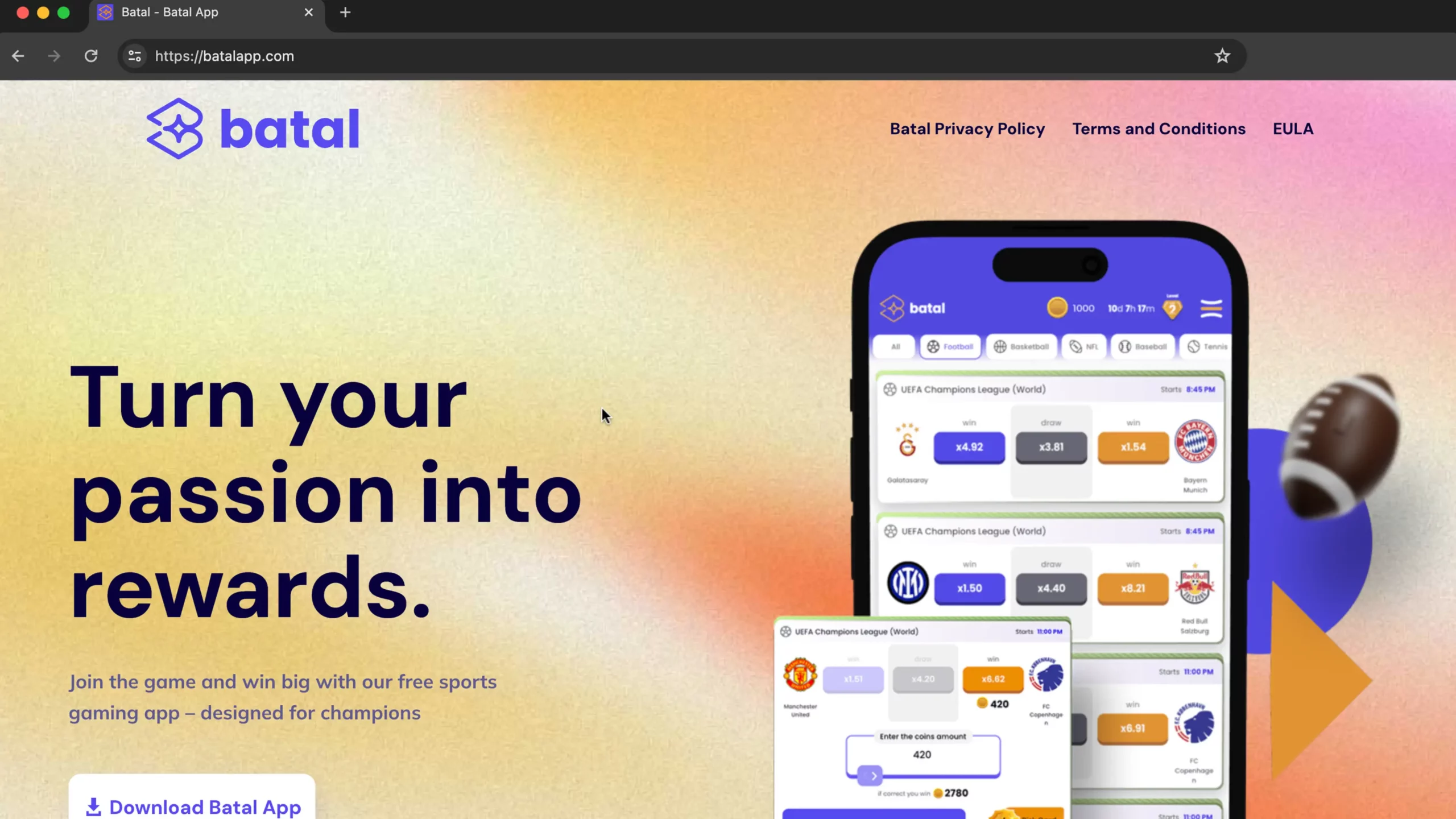Toggle win x6.82 for Manchester United match
The height and width of the screenshot is (819, 1456).
992,679
